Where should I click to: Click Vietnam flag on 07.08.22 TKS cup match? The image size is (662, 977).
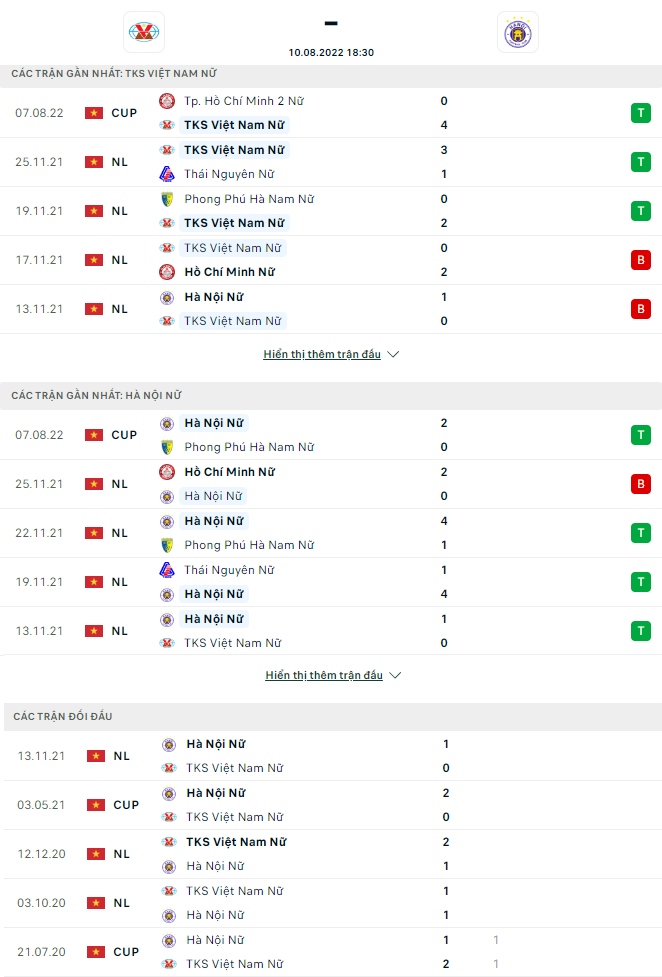point(94,113)
